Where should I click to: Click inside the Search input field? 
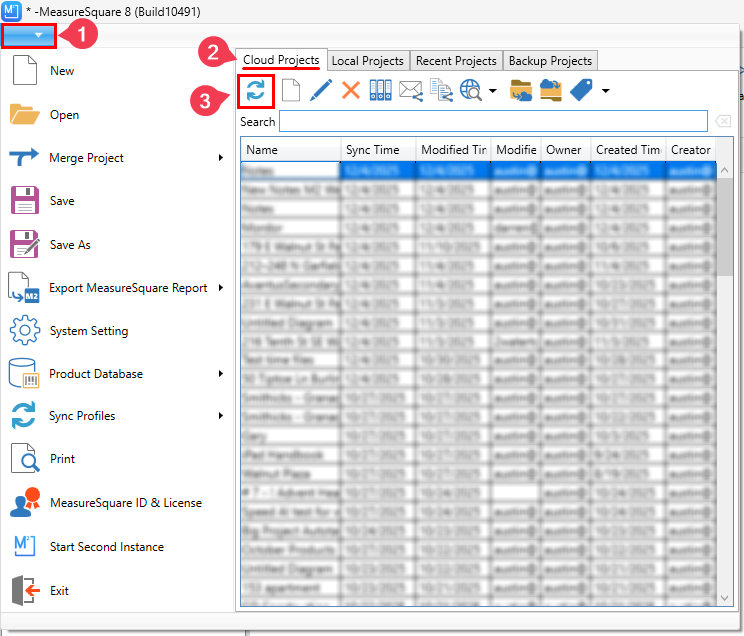[x=493, y=121]
